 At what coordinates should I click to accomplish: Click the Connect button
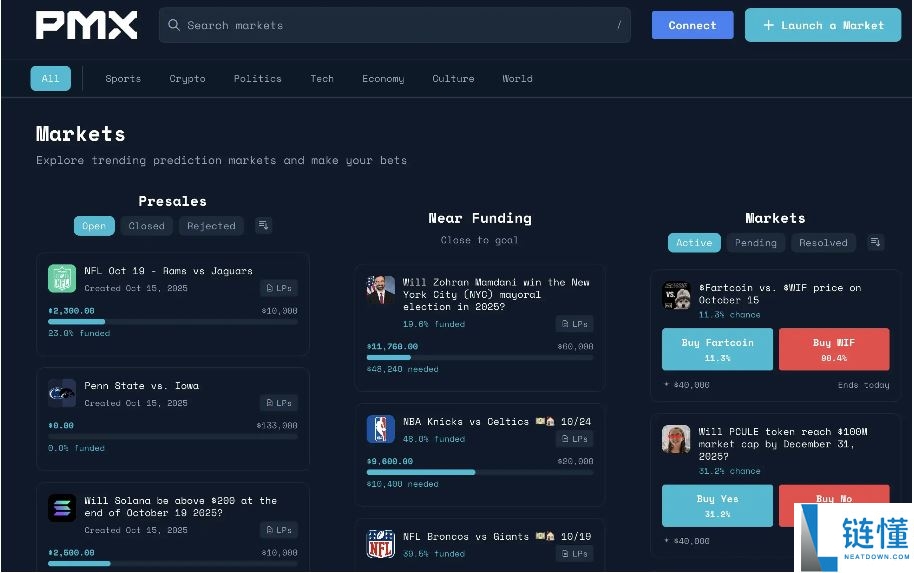(x=692, y=25)
